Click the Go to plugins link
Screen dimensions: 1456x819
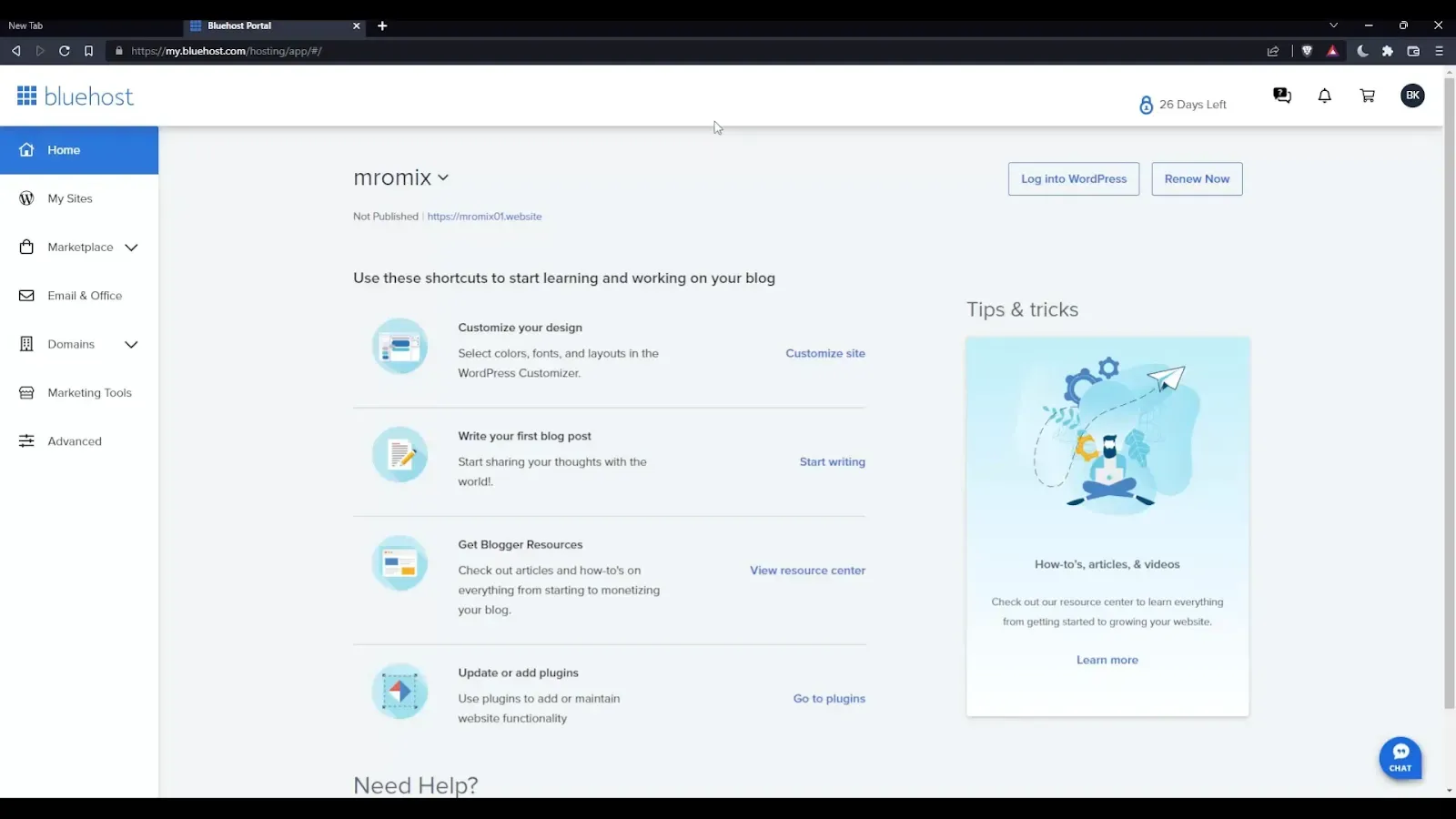pos(829,699)
